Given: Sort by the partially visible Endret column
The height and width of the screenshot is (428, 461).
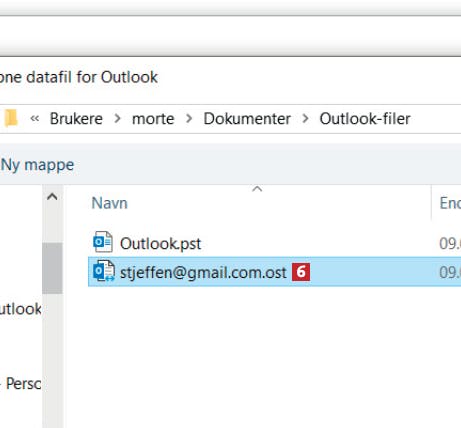Looking at the screenshot, I should 450,203.
